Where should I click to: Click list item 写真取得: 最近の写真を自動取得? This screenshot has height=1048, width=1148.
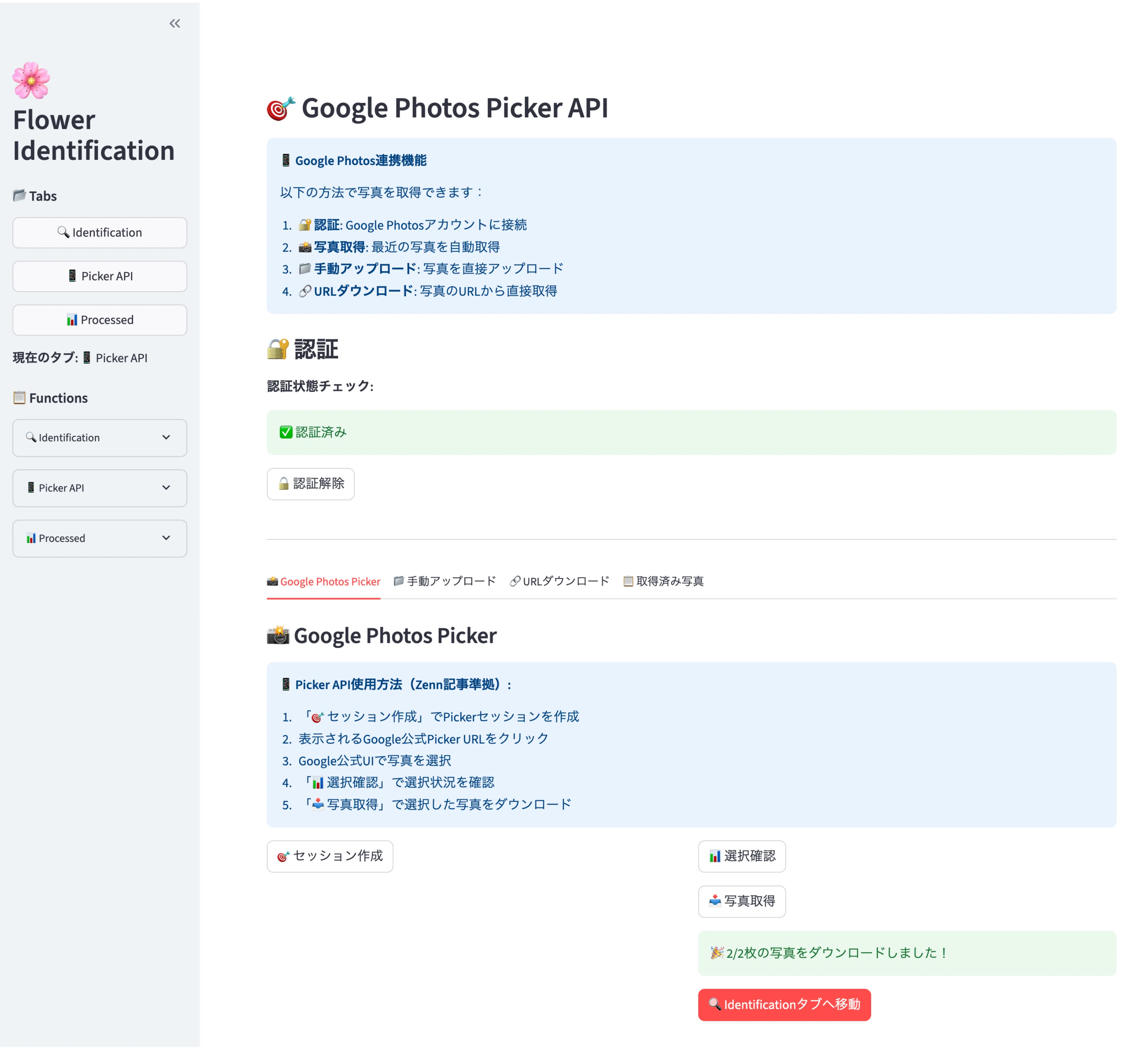(399, 247)
